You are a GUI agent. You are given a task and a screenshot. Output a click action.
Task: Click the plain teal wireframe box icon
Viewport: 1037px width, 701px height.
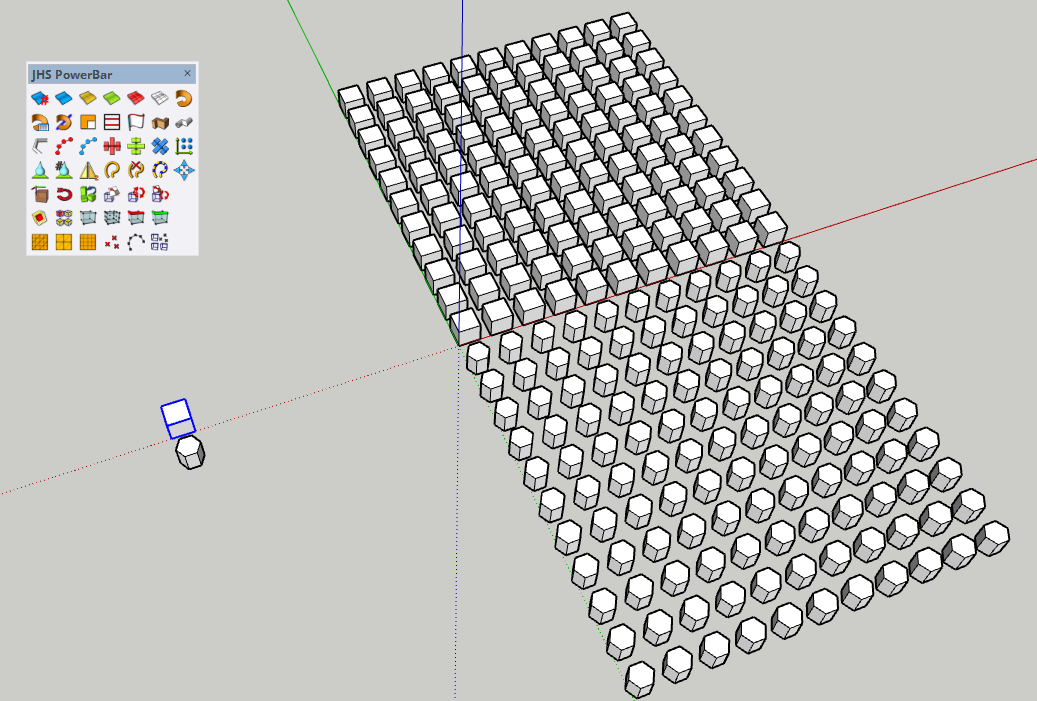click(x=88, y=218)
